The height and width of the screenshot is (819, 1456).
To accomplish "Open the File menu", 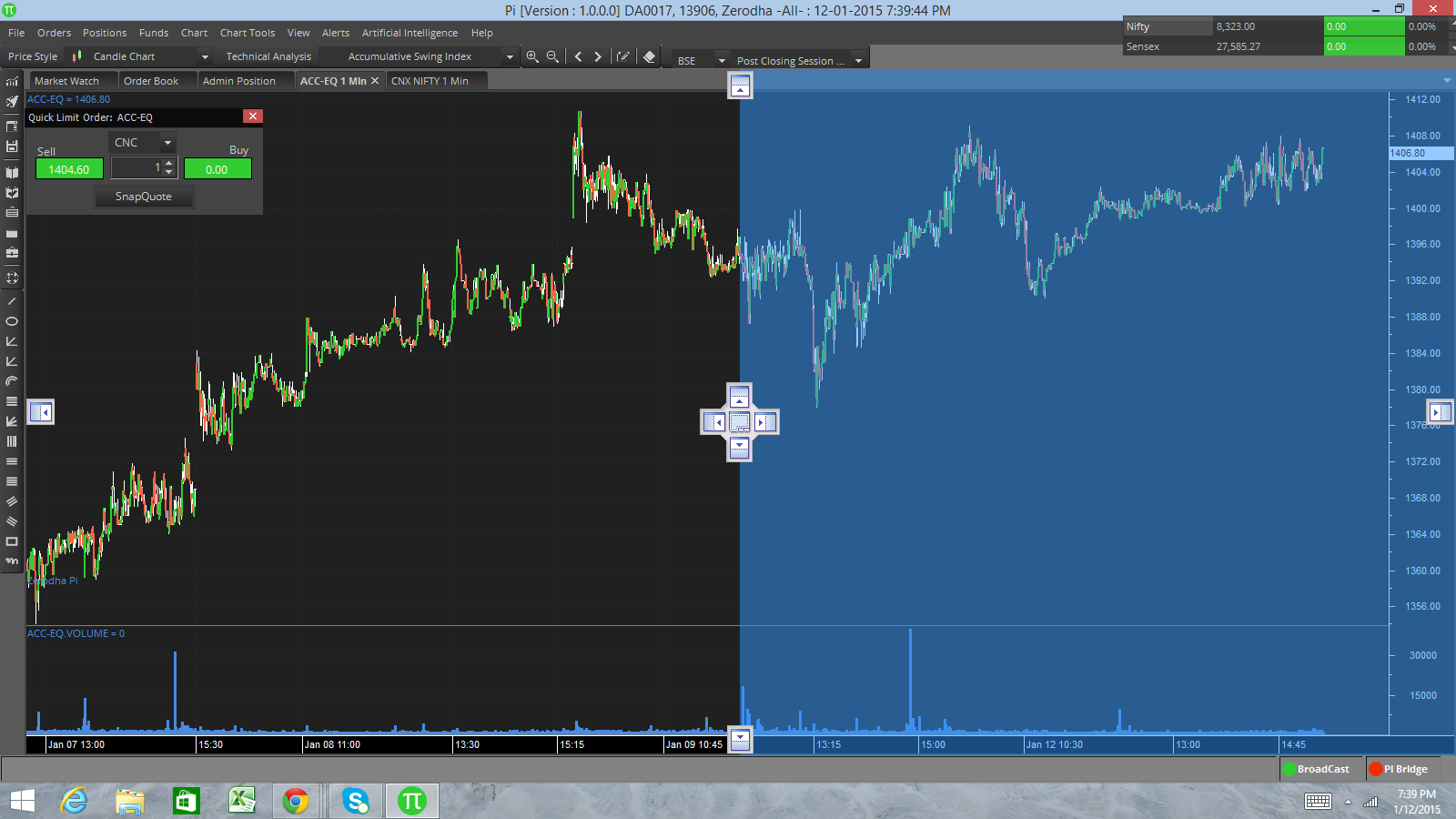I will tap(16, 33).
